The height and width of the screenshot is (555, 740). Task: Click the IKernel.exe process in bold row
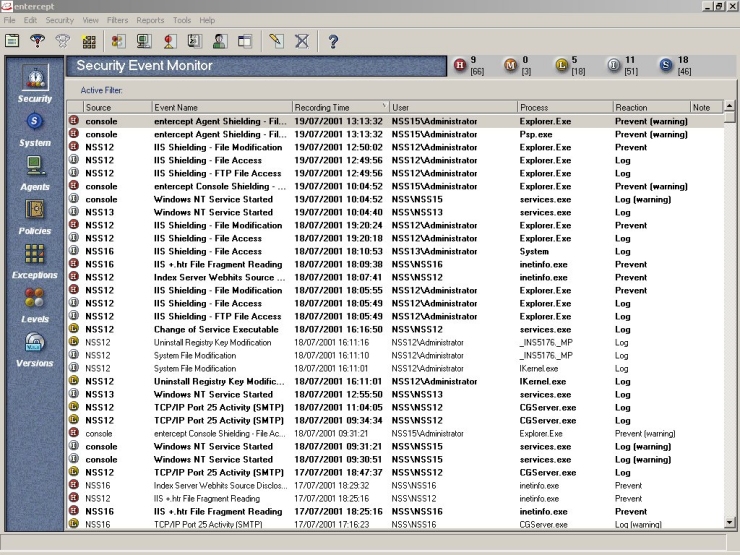543,381
